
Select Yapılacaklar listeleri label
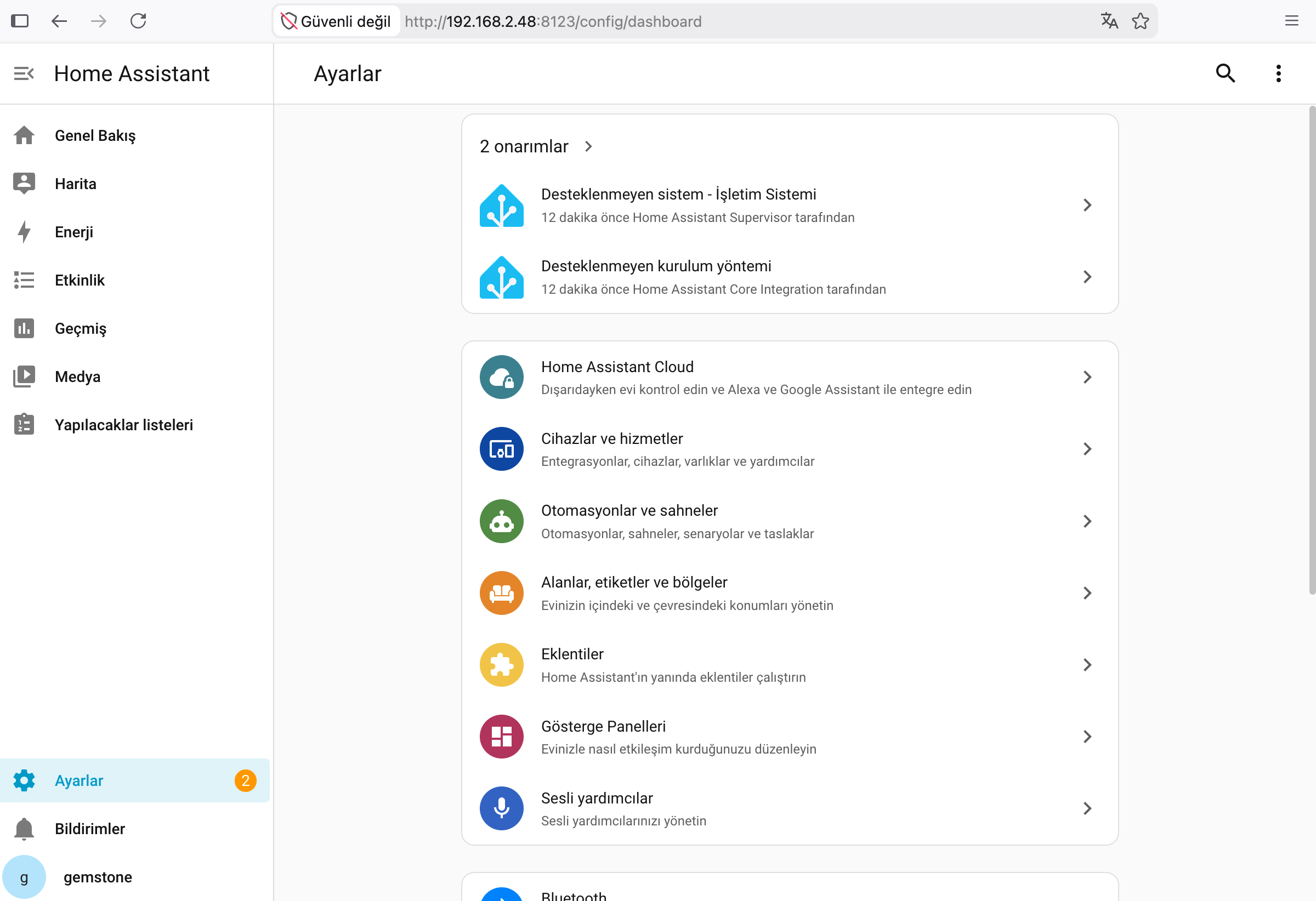tap(124, 425)
